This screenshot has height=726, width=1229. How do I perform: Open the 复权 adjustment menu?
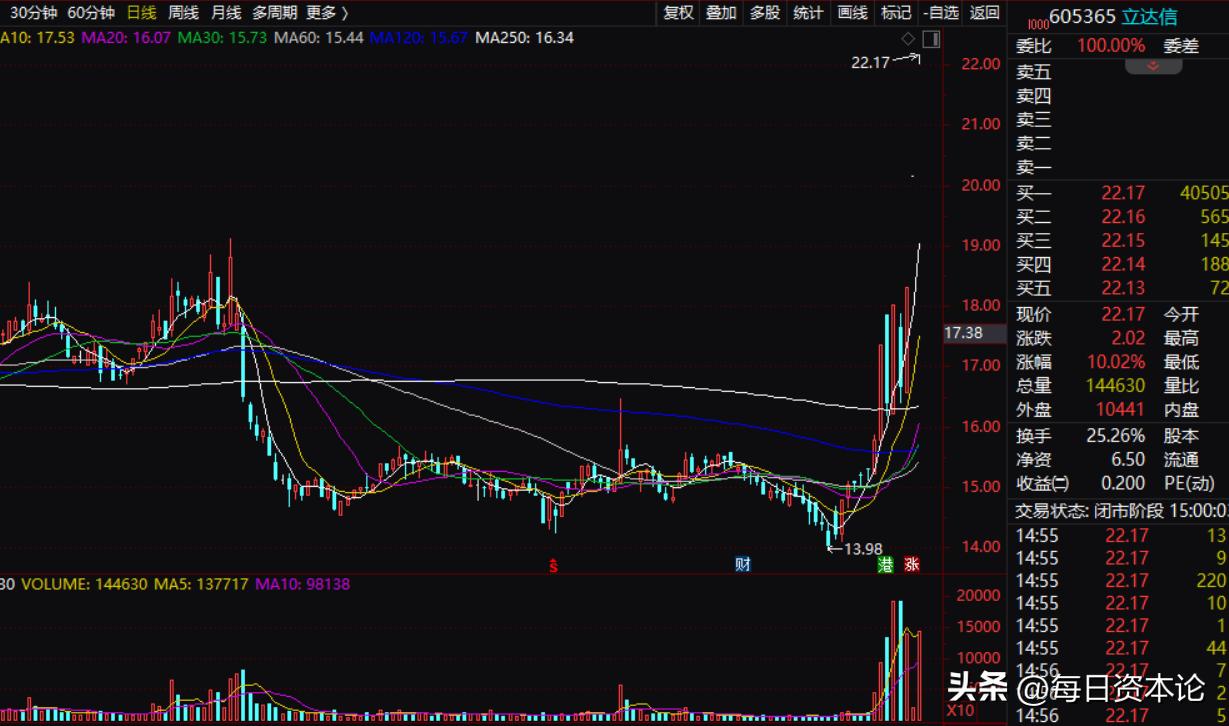point(678,13)
